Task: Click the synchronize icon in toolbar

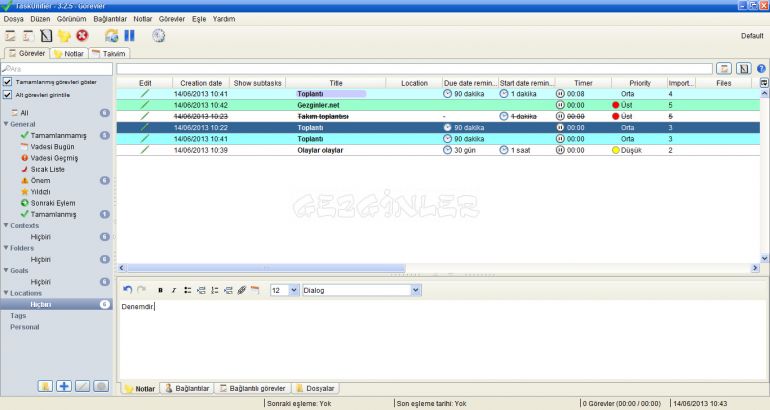Action: [x=112, y=35]
